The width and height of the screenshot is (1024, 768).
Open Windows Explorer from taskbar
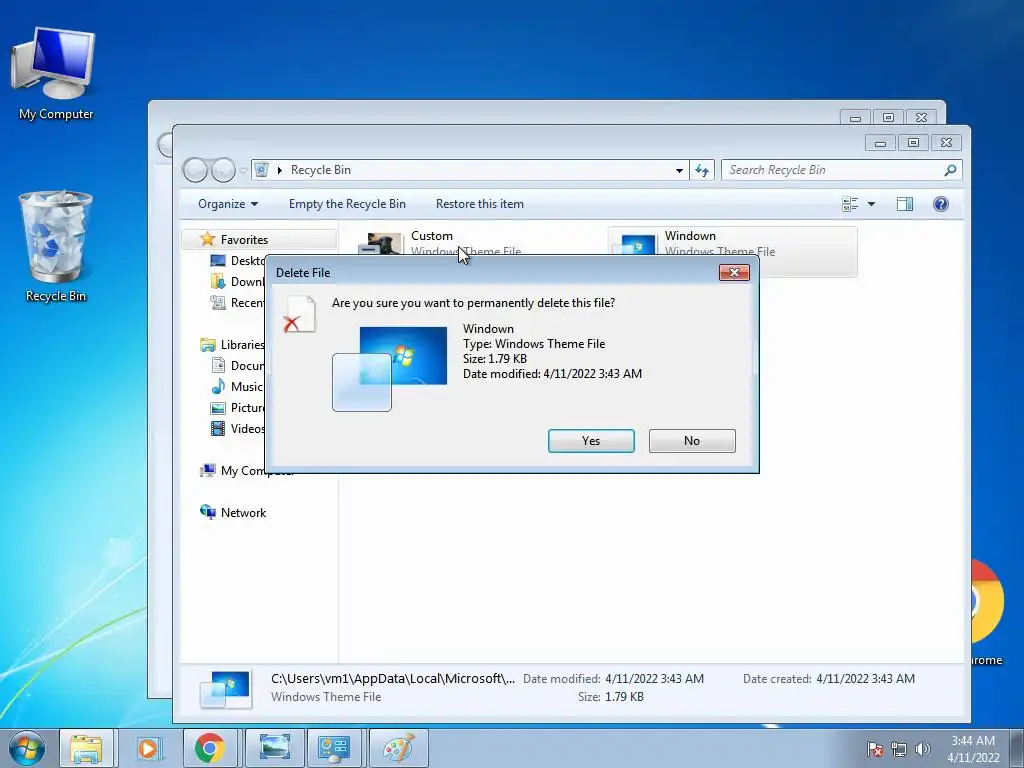pos(86,748)
